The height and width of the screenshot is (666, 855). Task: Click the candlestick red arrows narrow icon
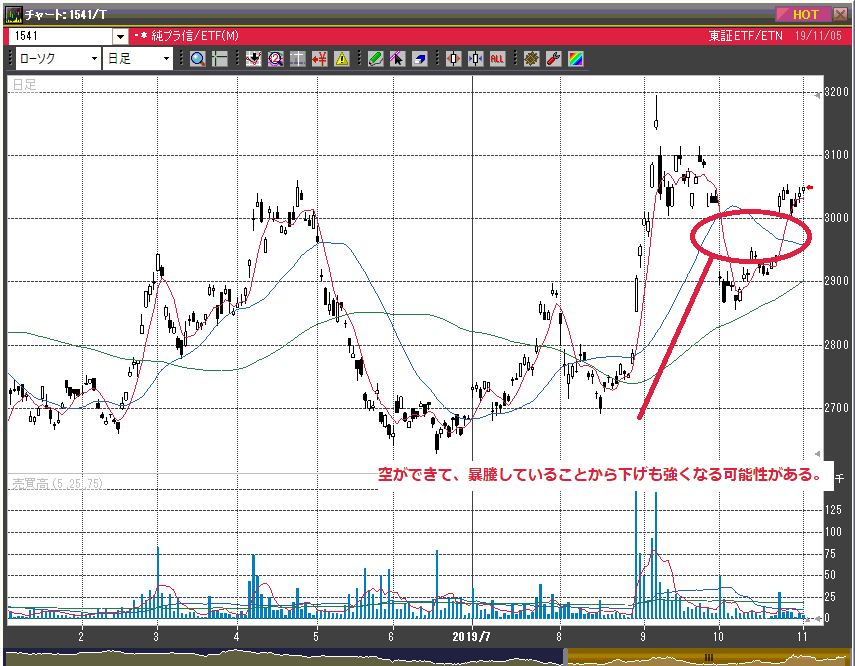point(453,58)
